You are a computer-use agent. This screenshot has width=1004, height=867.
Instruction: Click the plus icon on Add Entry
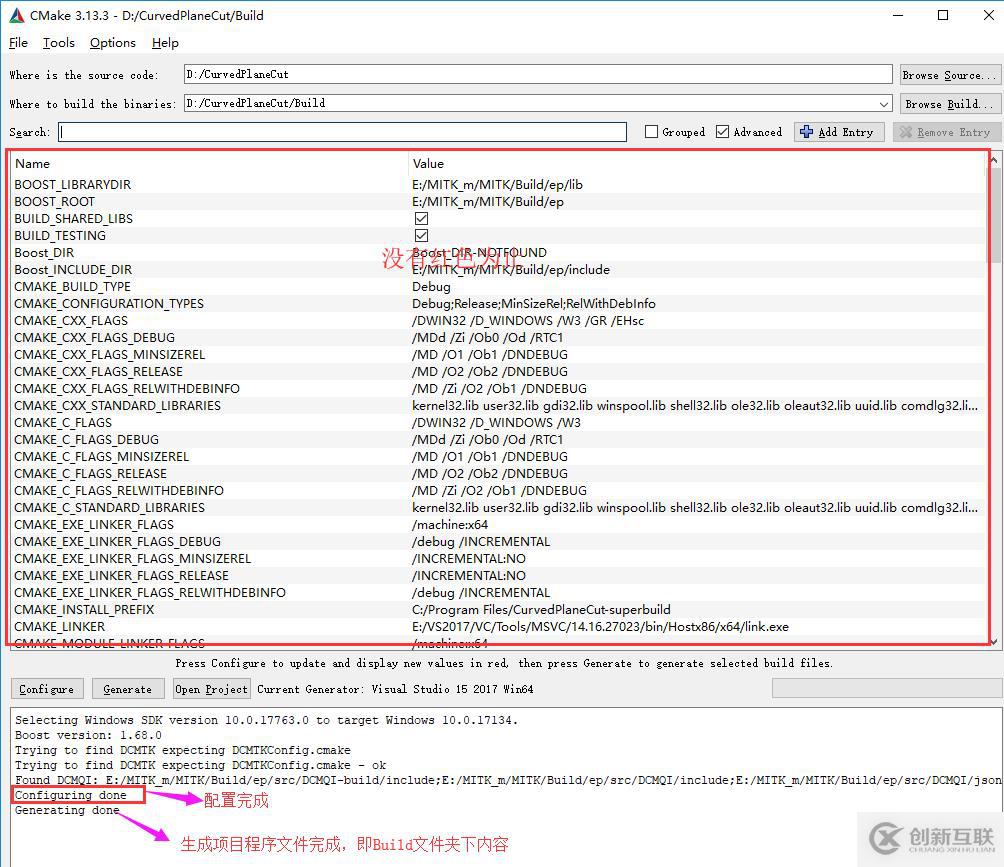[x=807, y=132]
